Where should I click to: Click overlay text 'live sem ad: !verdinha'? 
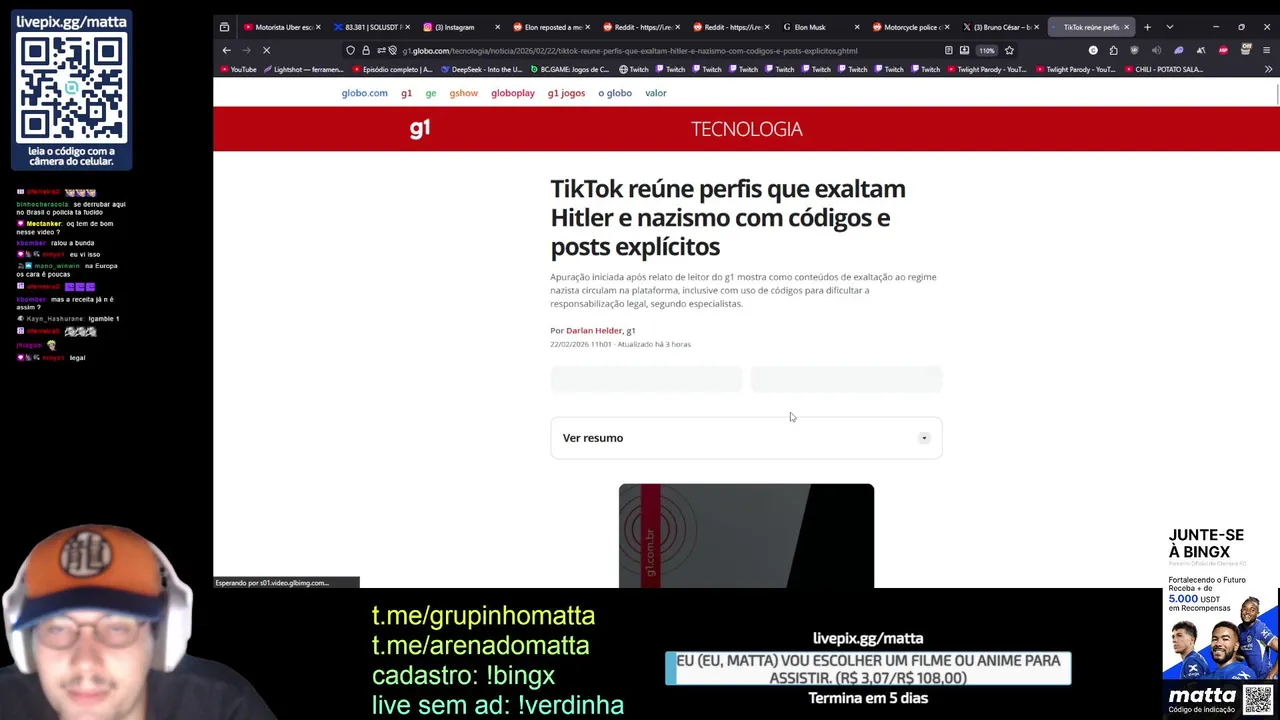(x=498, y=705)
